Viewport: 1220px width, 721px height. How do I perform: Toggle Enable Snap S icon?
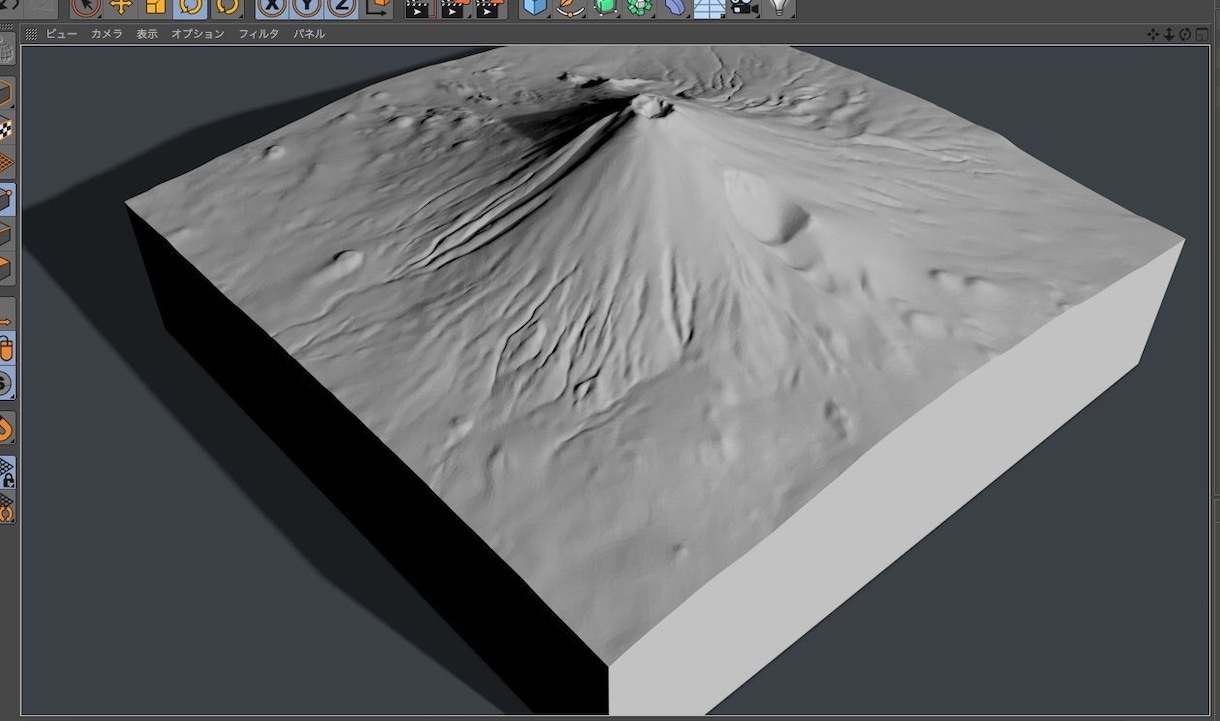[7, 383]
